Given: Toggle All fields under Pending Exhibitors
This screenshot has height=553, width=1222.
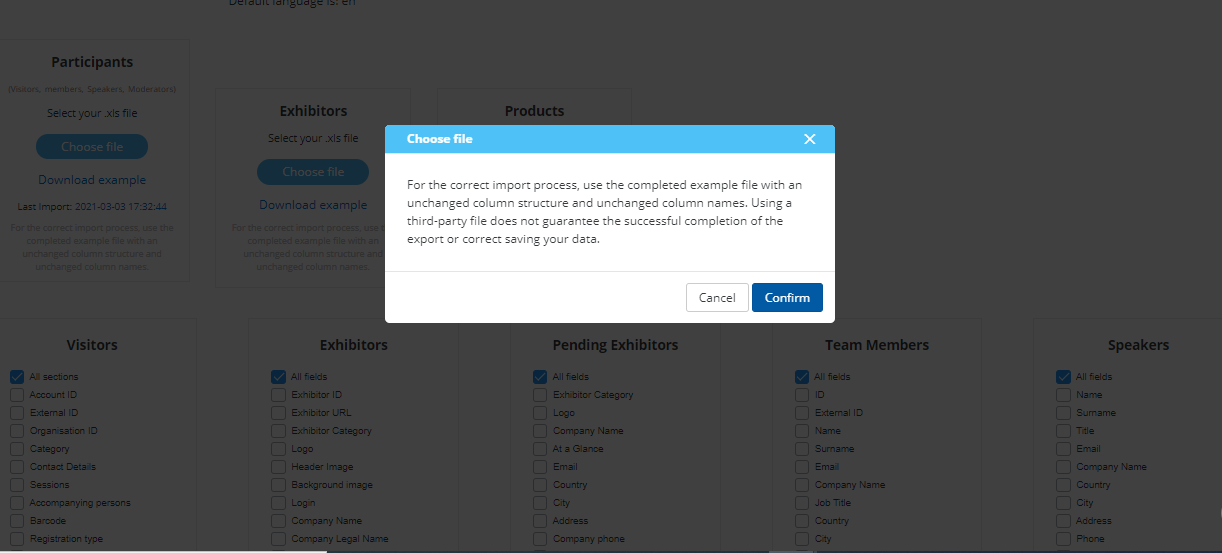Looking at the screenshot, I should pos(540,377).
